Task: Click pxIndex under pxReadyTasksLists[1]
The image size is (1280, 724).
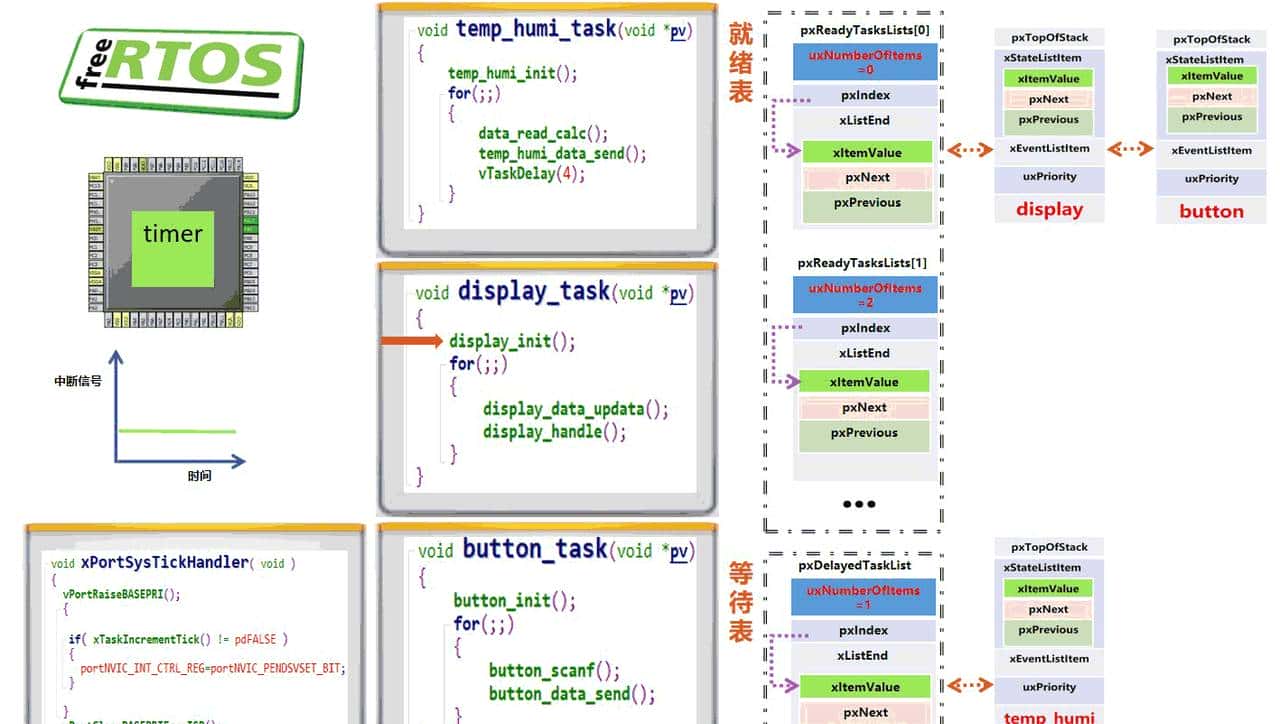Action: (865, 328)
